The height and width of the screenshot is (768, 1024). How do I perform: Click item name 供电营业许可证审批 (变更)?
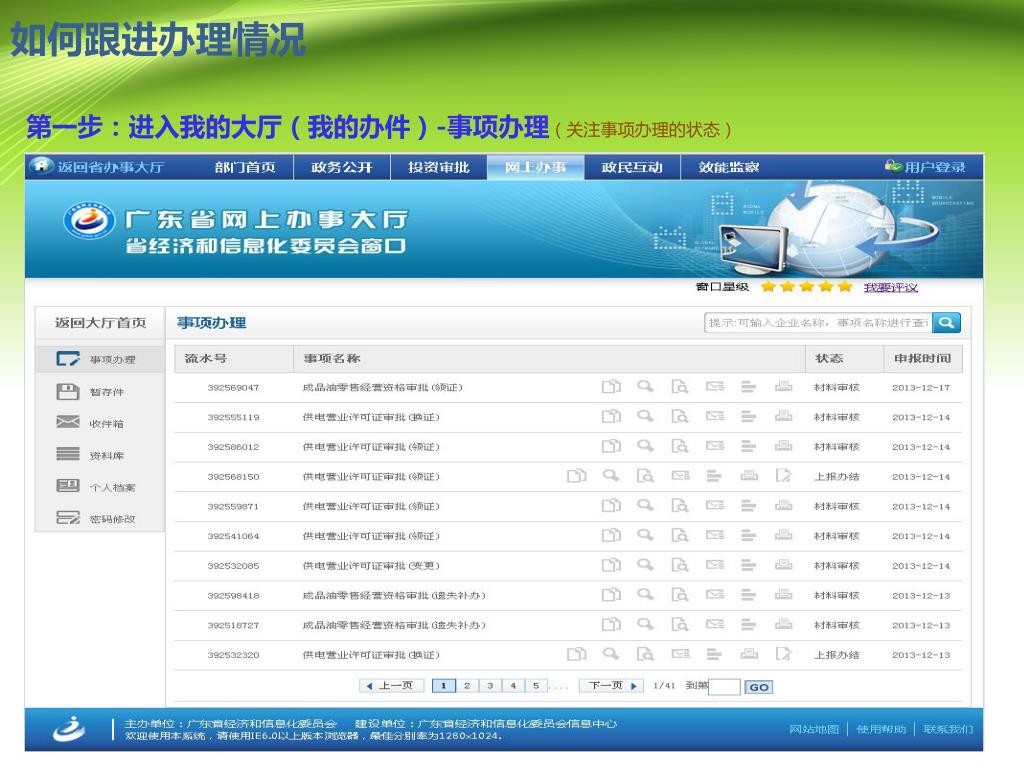(371, 566)
